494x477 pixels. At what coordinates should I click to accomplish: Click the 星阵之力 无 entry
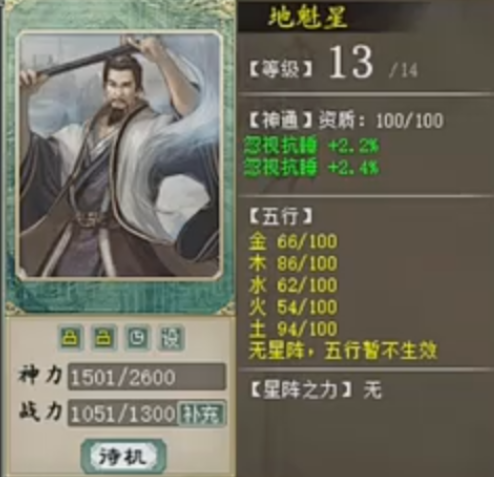pos(315,390)
